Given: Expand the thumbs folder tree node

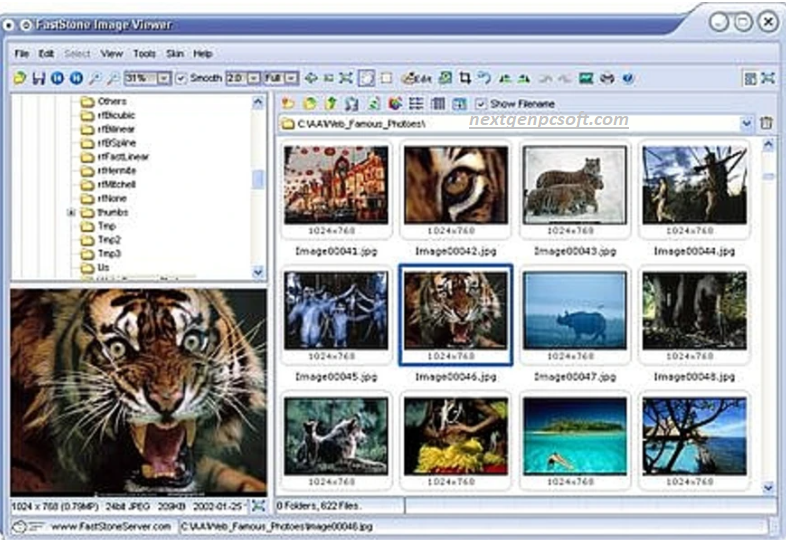Looking at the screenshot, I should click(x=71, y=213).
